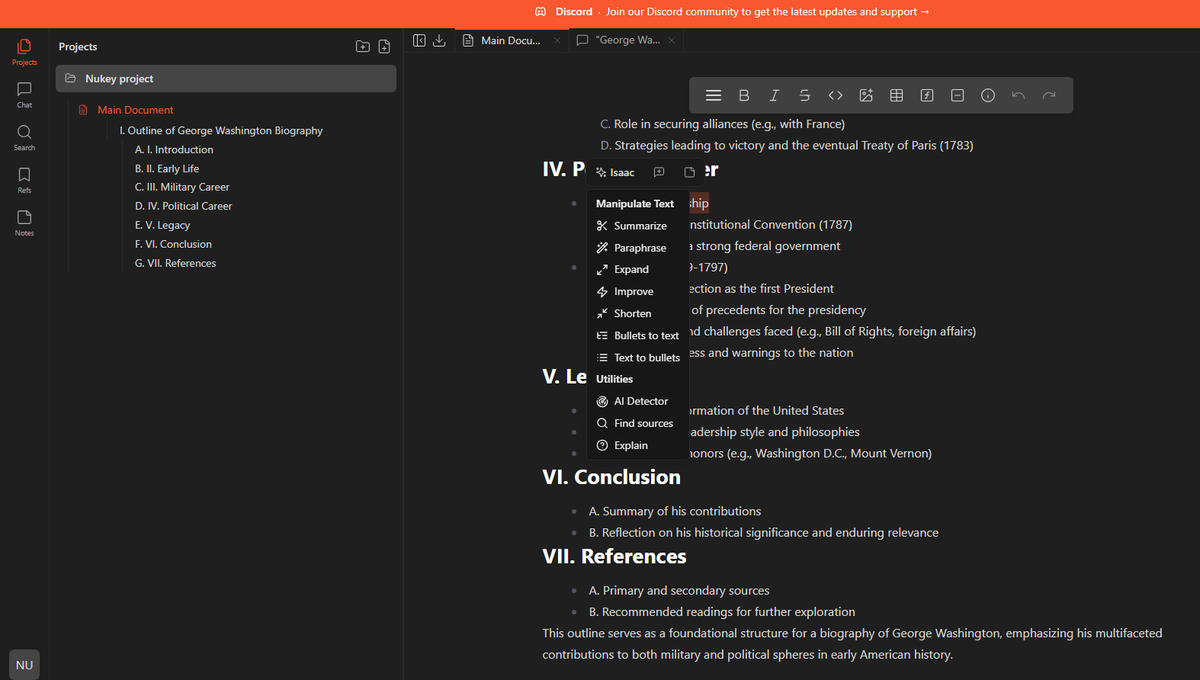
Task: Choose Expand in the text menu
Action: point(638,270)
